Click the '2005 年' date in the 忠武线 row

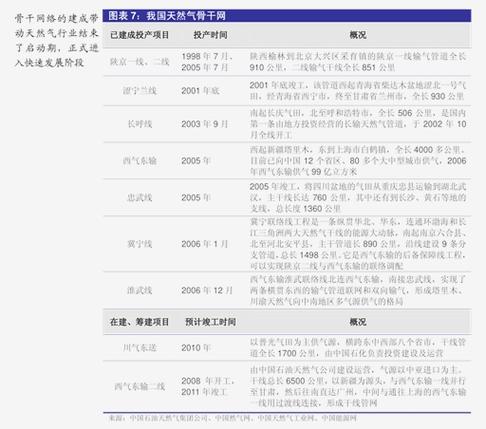(195, 198)
